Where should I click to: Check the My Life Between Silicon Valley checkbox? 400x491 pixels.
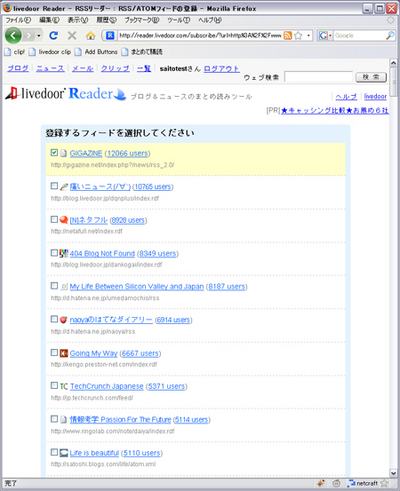click(54, 286)
